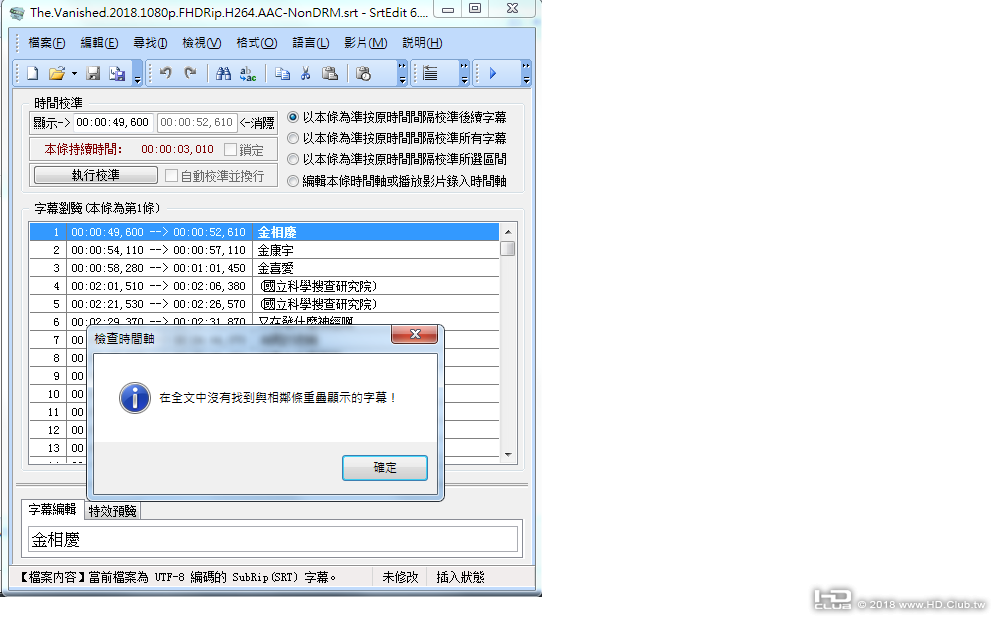Click row number 13 in subtitle list
Image resolution: width=1008 pixels, height=630 pixels.
click(x=53, y=448)
